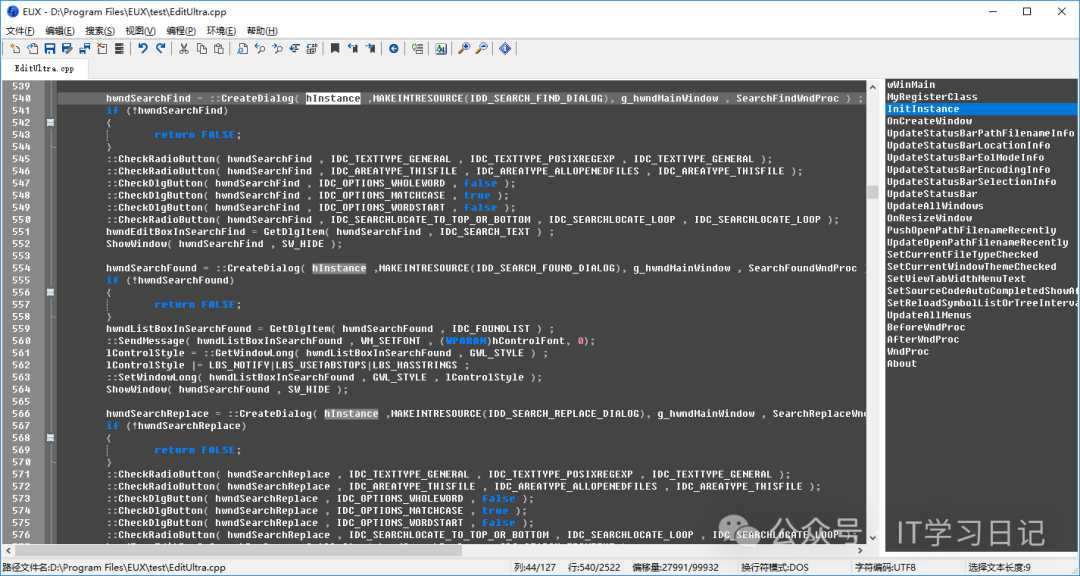Click the blue back navigation arrow icon
The height and width of the screenshot is (576, 1080).
393,48
